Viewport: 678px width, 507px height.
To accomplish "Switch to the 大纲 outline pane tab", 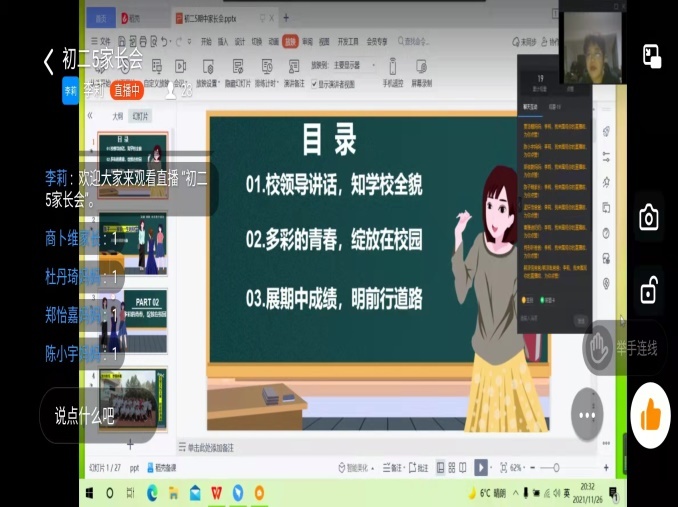I will [x=118, y=116].
